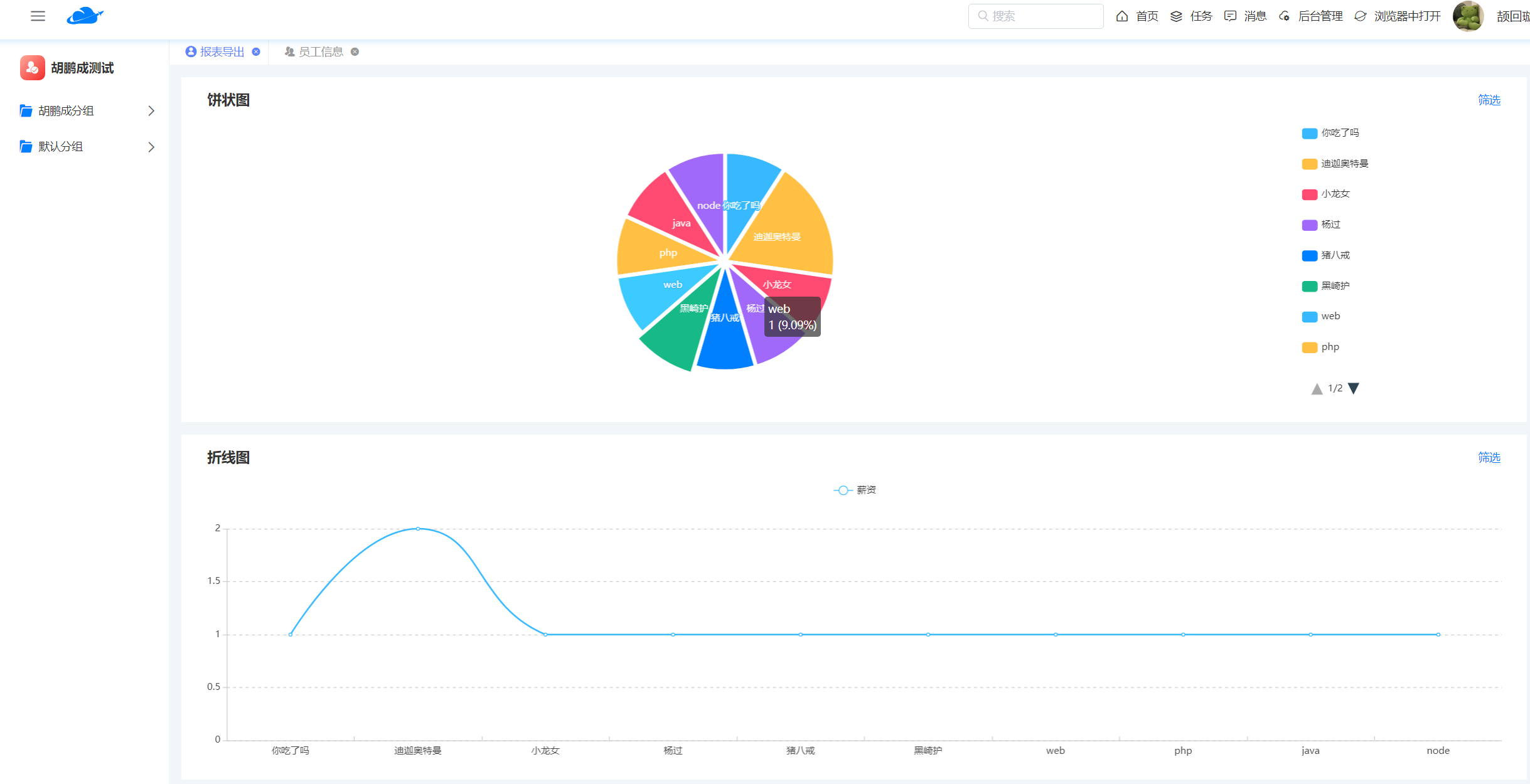This screenshot has height=784, width=1530.
Task: Click the 折线图 heading
Action: point(228,457)
